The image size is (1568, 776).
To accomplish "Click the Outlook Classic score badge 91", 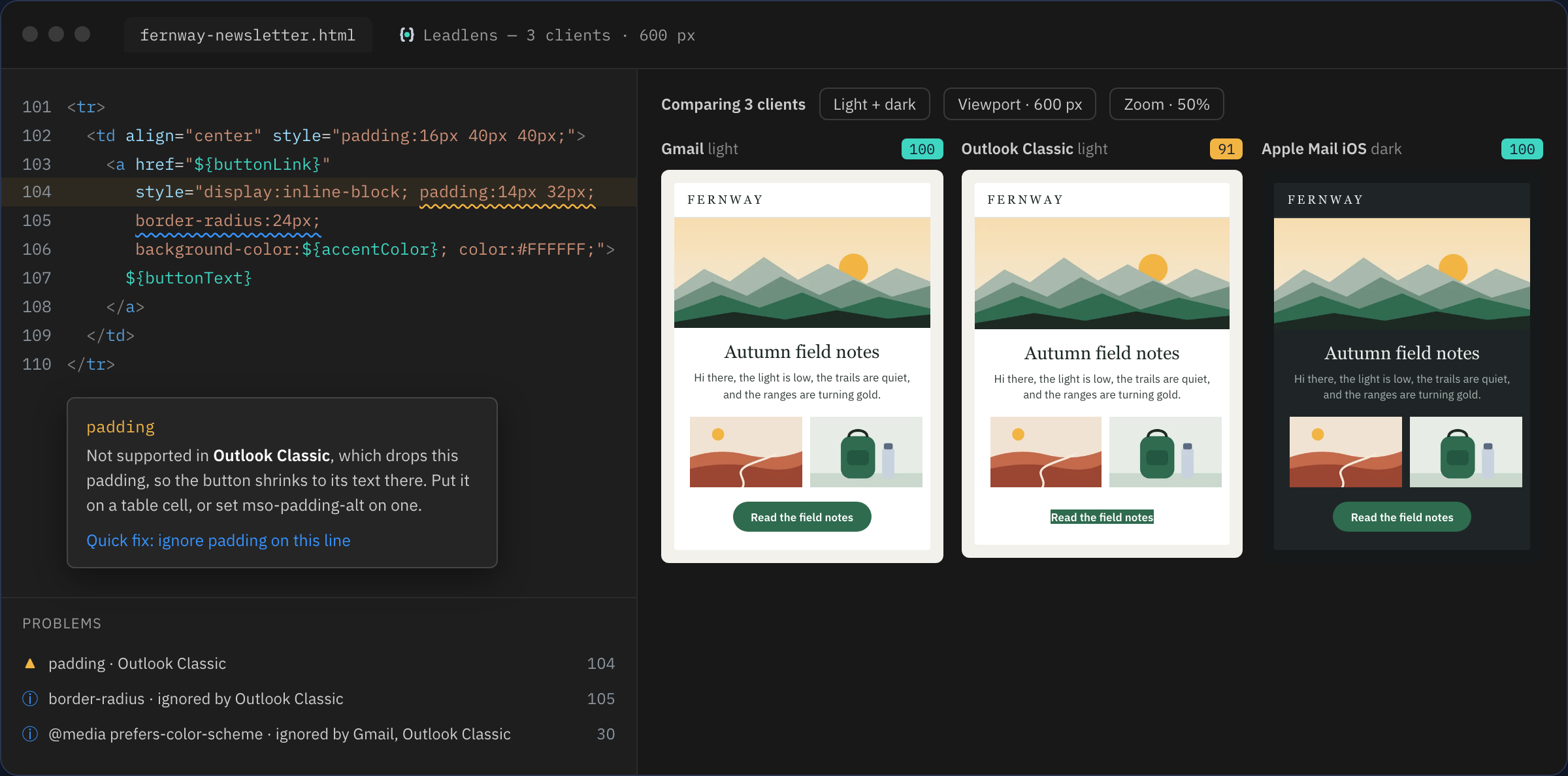I will (x=1226, y=149).
